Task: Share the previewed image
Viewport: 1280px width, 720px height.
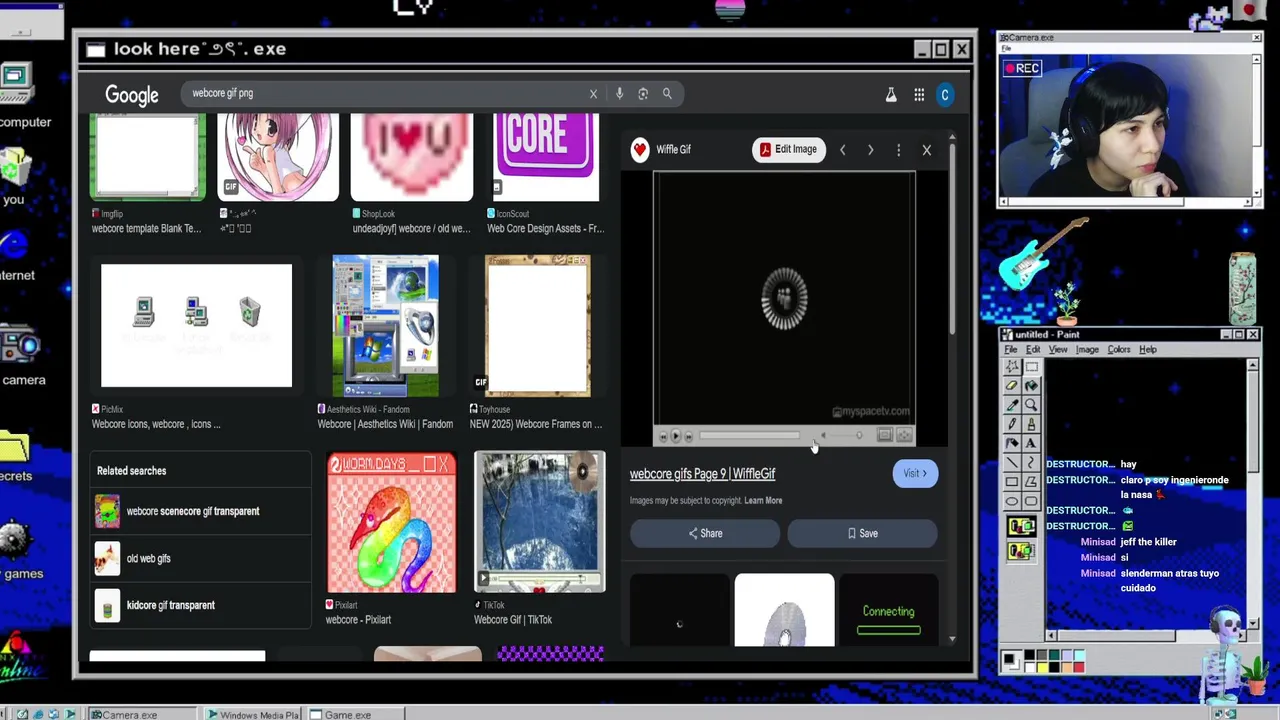Action: pyautogui.click(x=705, y=534)
